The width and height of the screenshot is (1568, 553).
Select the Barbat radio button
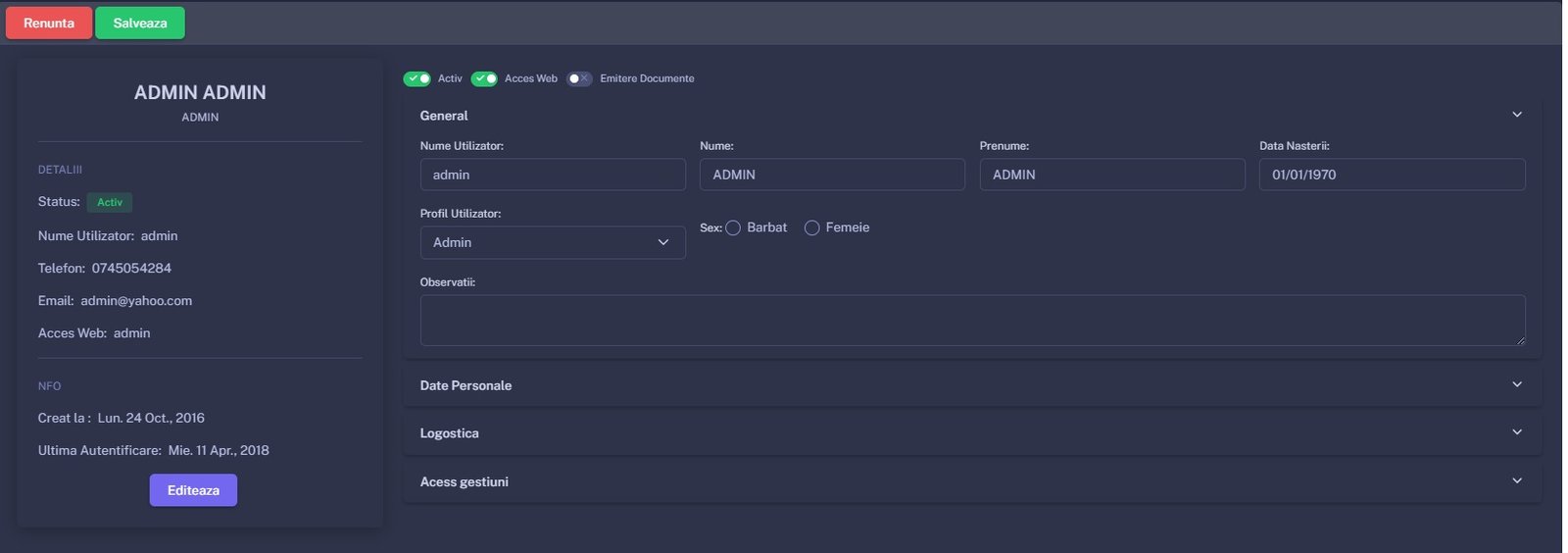click(x=733, y=228)
